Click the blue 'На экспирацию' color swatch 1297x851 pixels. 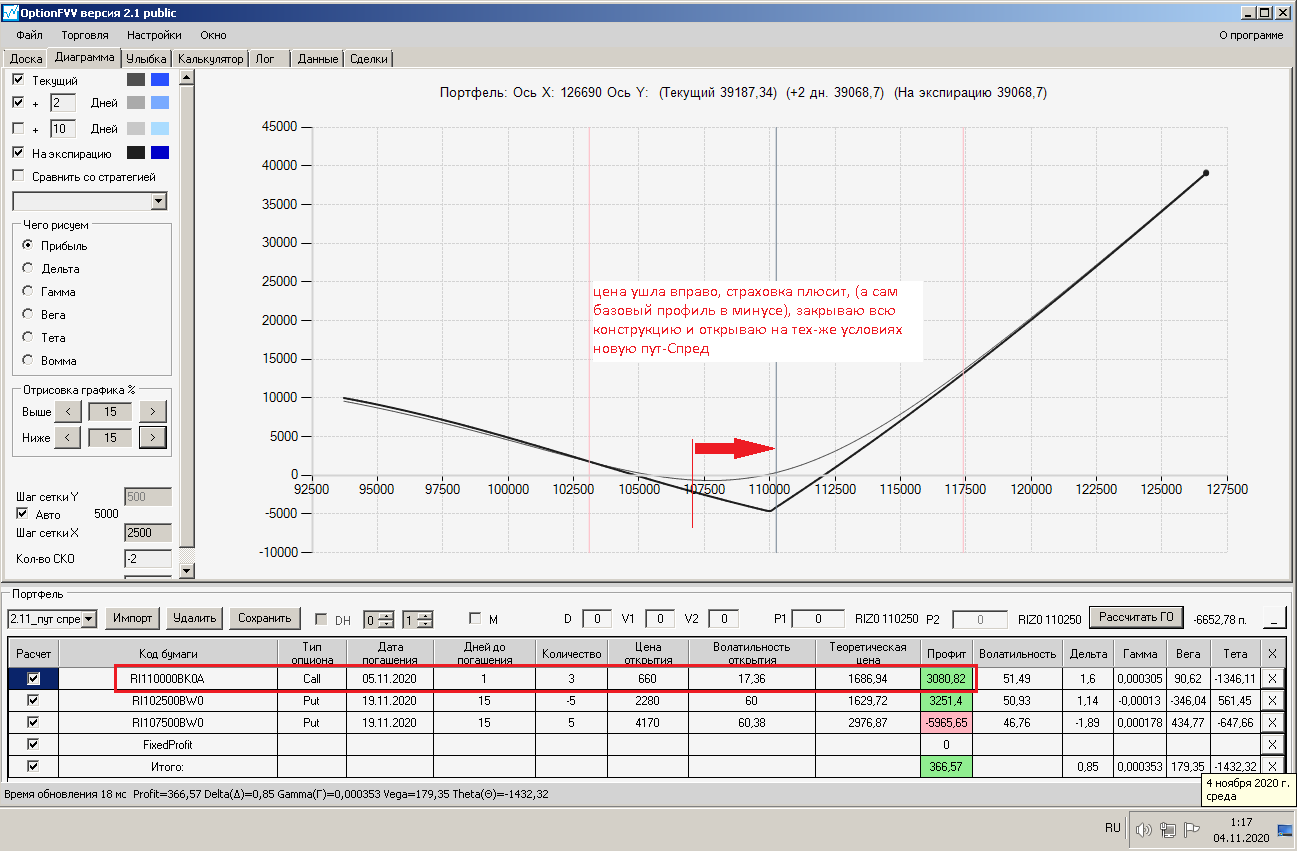pos(160,153)
